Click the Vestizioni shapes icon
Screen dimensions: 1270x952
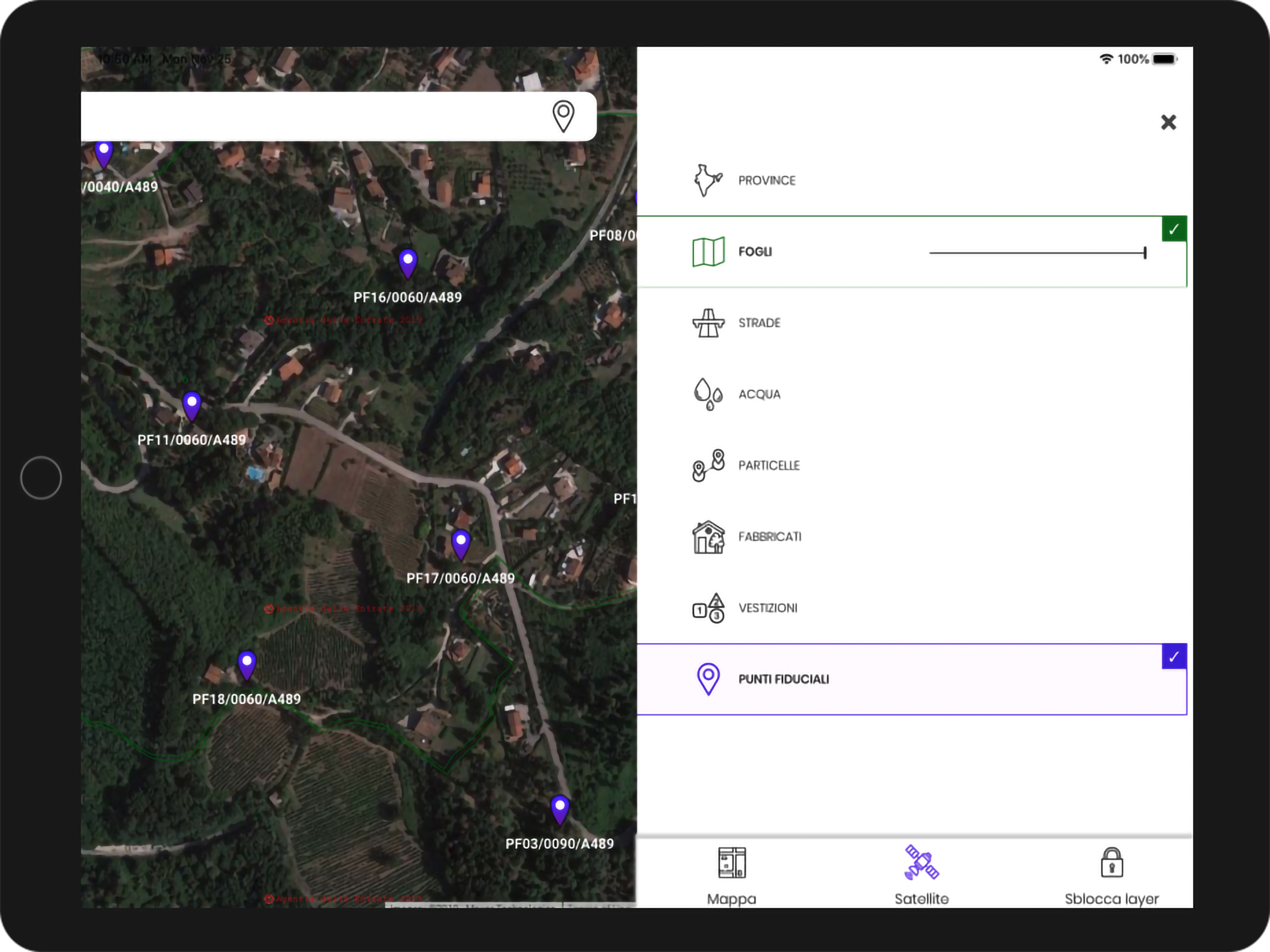click(708, 608)
